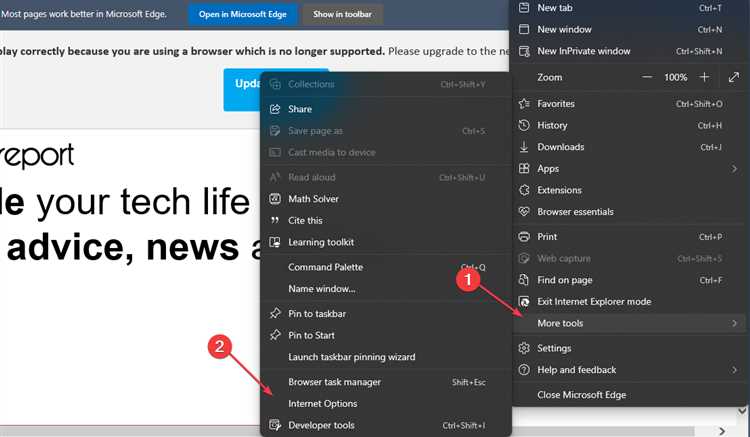Screen dimensions: 750x437
Task: Expand the Help and feedback submenu
Action: click(734, 370)
